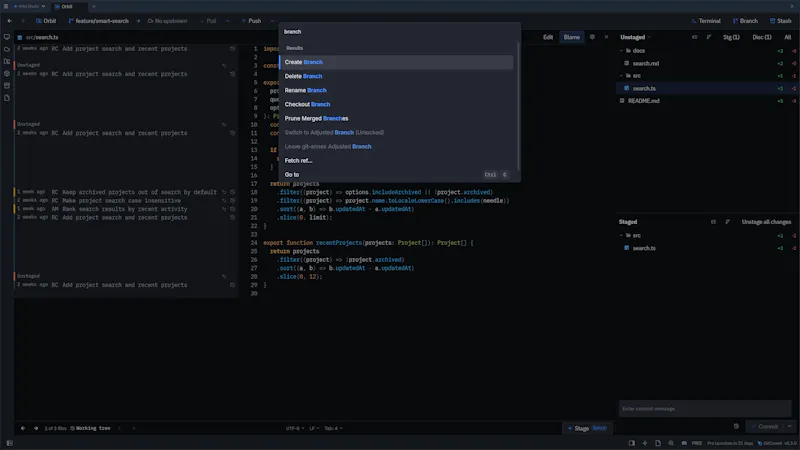Click the list view icon in Staged header

pos(713,222)
